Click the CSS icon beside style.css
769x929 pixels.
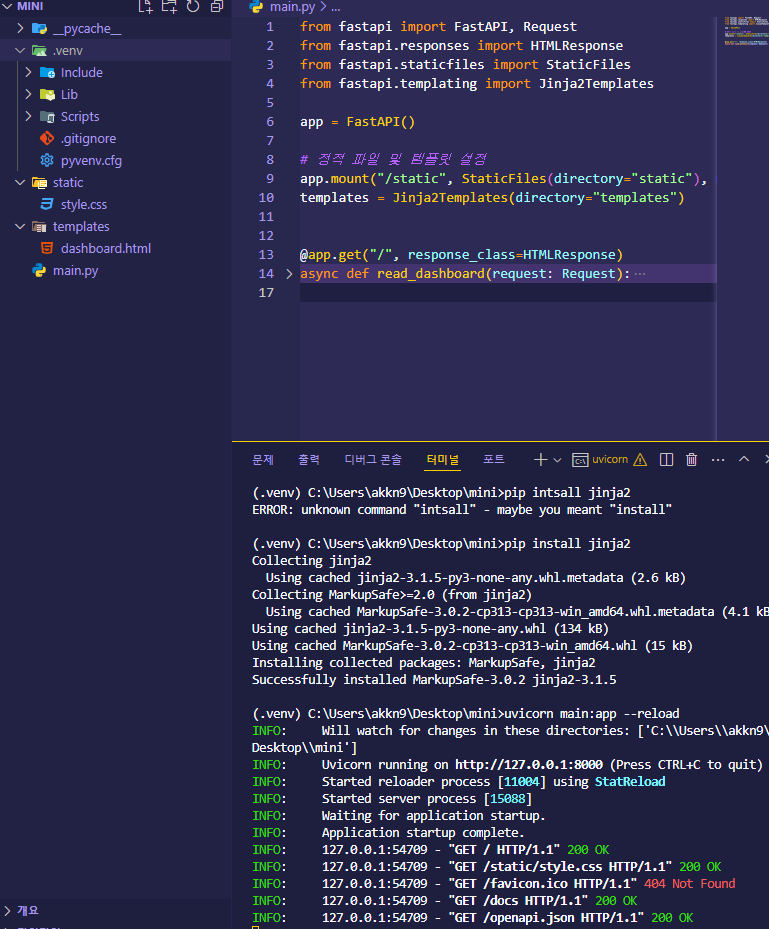(x=47, y=204)
